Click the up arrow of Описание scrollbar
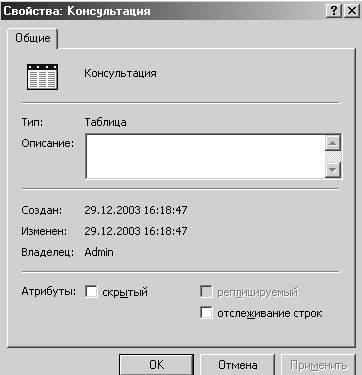The height and width of the screenshot is (375, 362). [x=333, y=143]
